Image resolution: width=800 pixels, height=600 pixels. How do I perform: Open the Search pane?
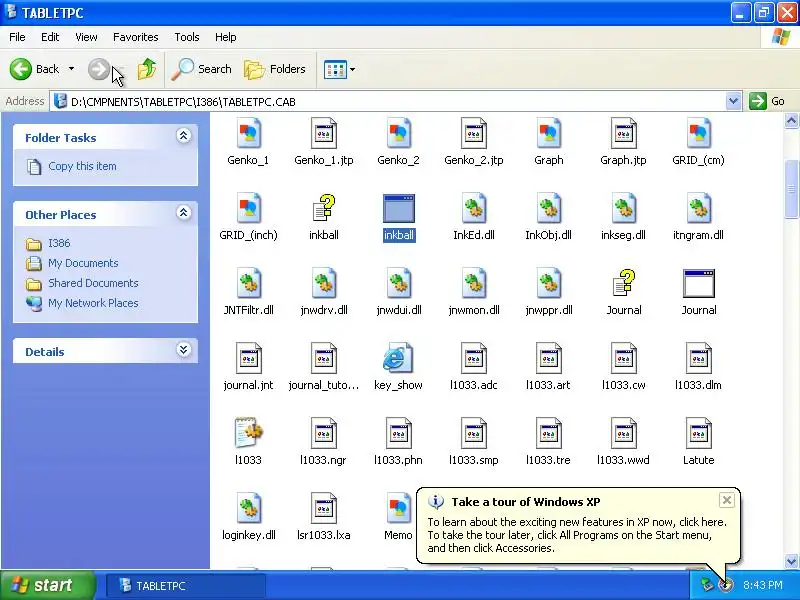pyautogui.click(x=202, y=69)
